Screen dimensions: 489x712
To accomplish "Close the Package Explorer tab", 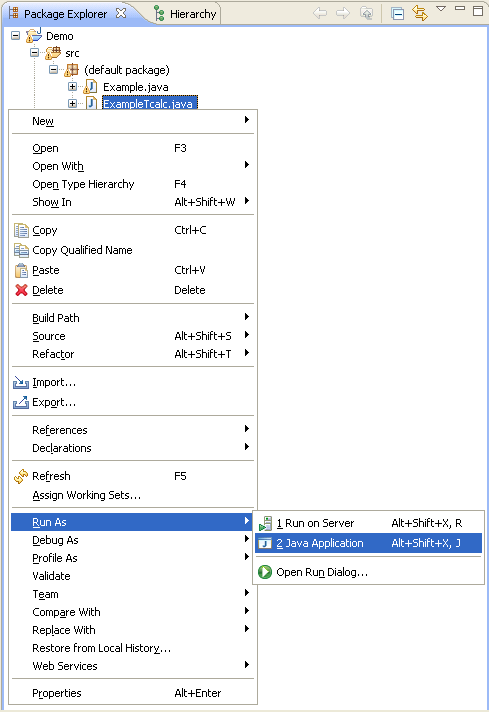I will pos(121,13).
